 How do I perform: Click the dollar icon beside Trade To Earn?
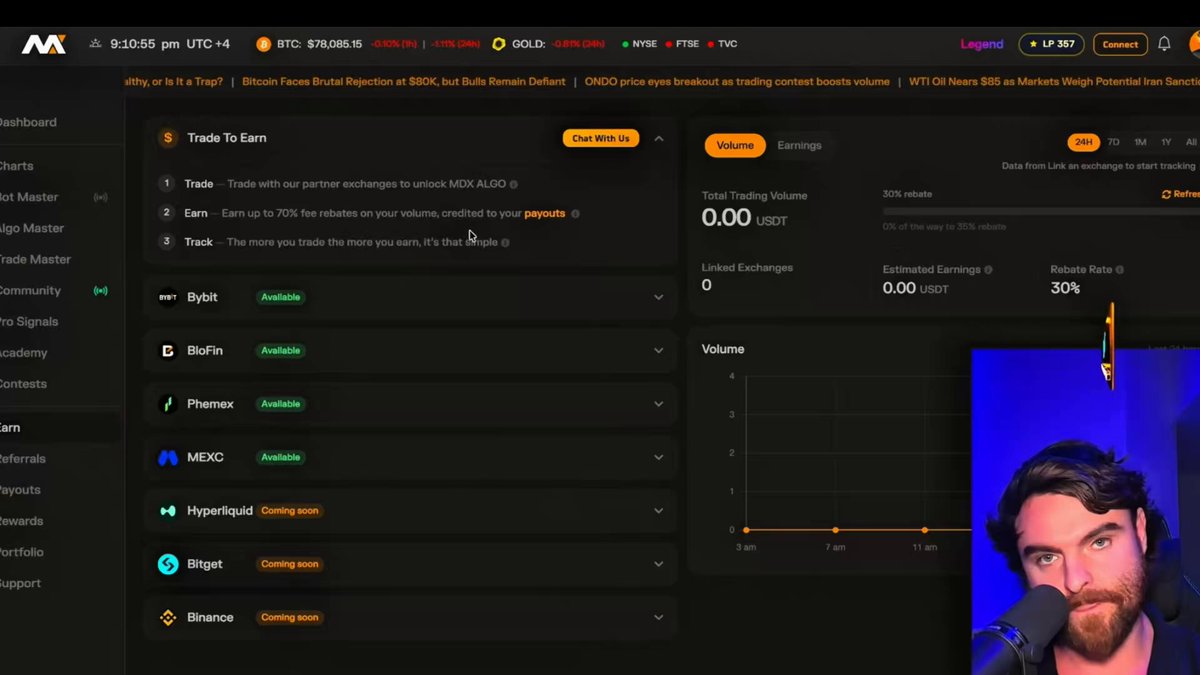click(x=168, y=138)
